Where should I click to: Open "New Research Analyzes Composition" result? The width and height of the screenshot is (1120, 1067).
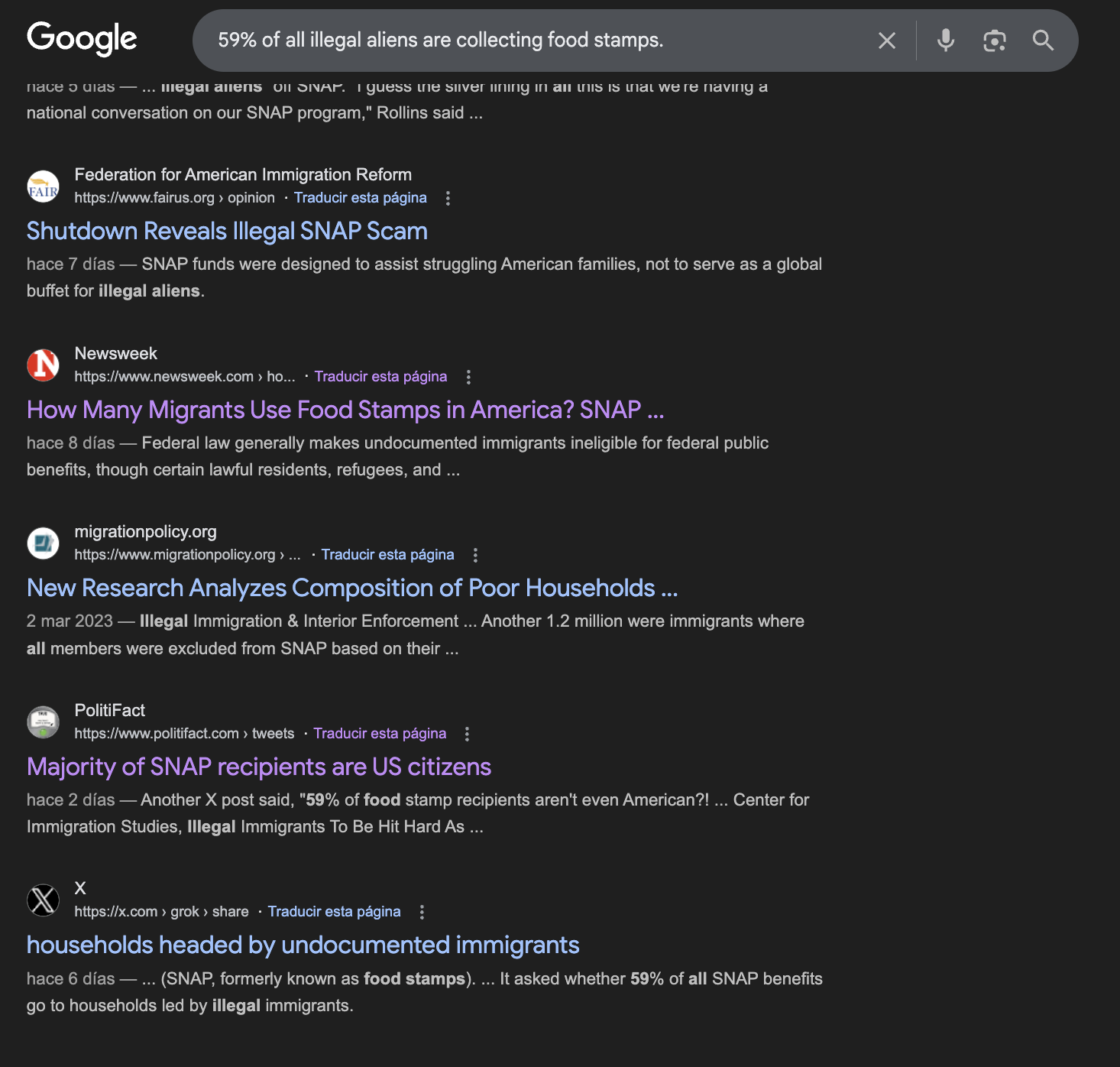pyautogui.click(x=352, y=589)
